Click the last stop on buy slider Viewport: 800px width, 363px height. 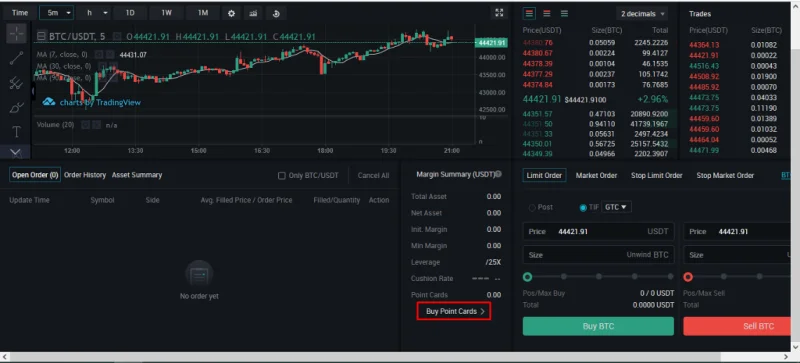[670, 277]
